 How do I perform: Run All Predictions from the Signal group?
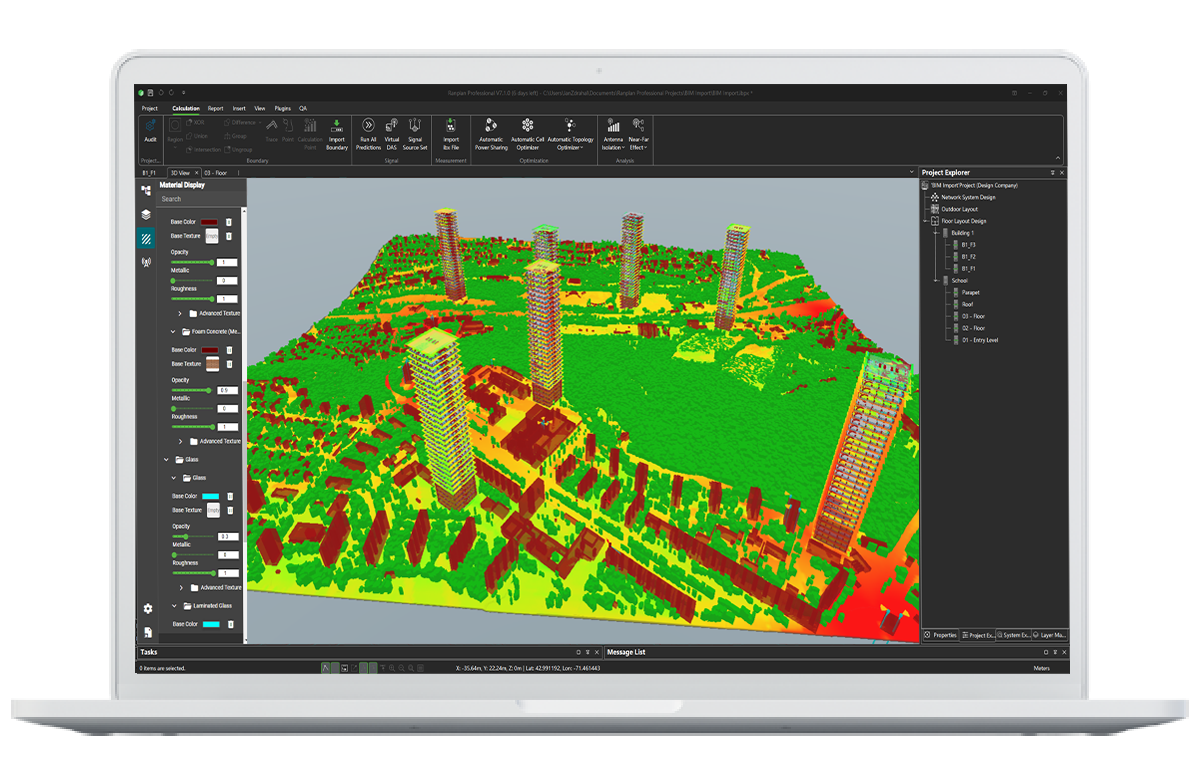pyautogui.click(x=368, y=134)
